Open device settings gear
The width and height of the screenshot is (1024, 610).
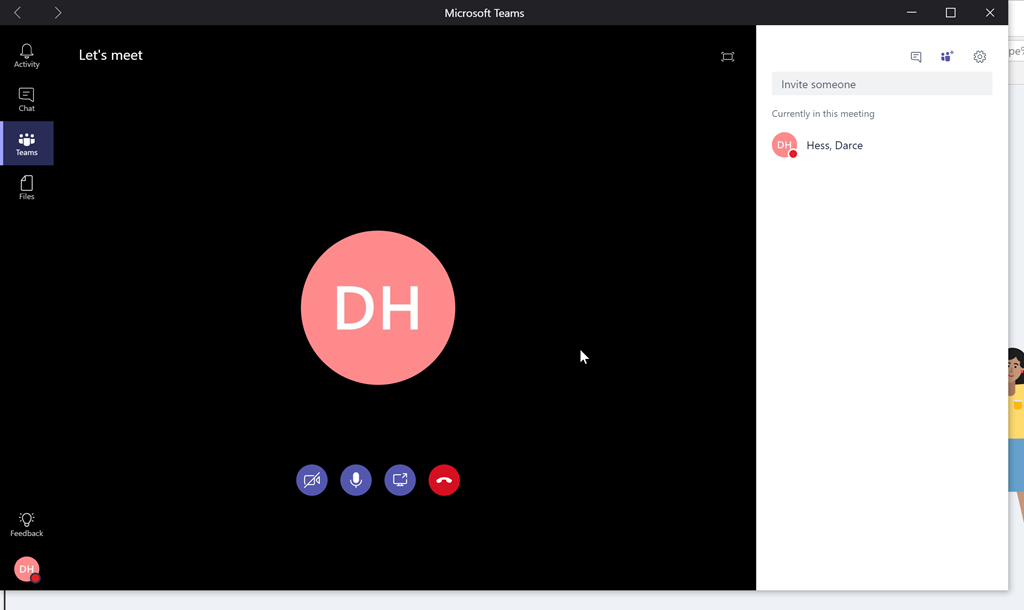(x=980, y=57)
